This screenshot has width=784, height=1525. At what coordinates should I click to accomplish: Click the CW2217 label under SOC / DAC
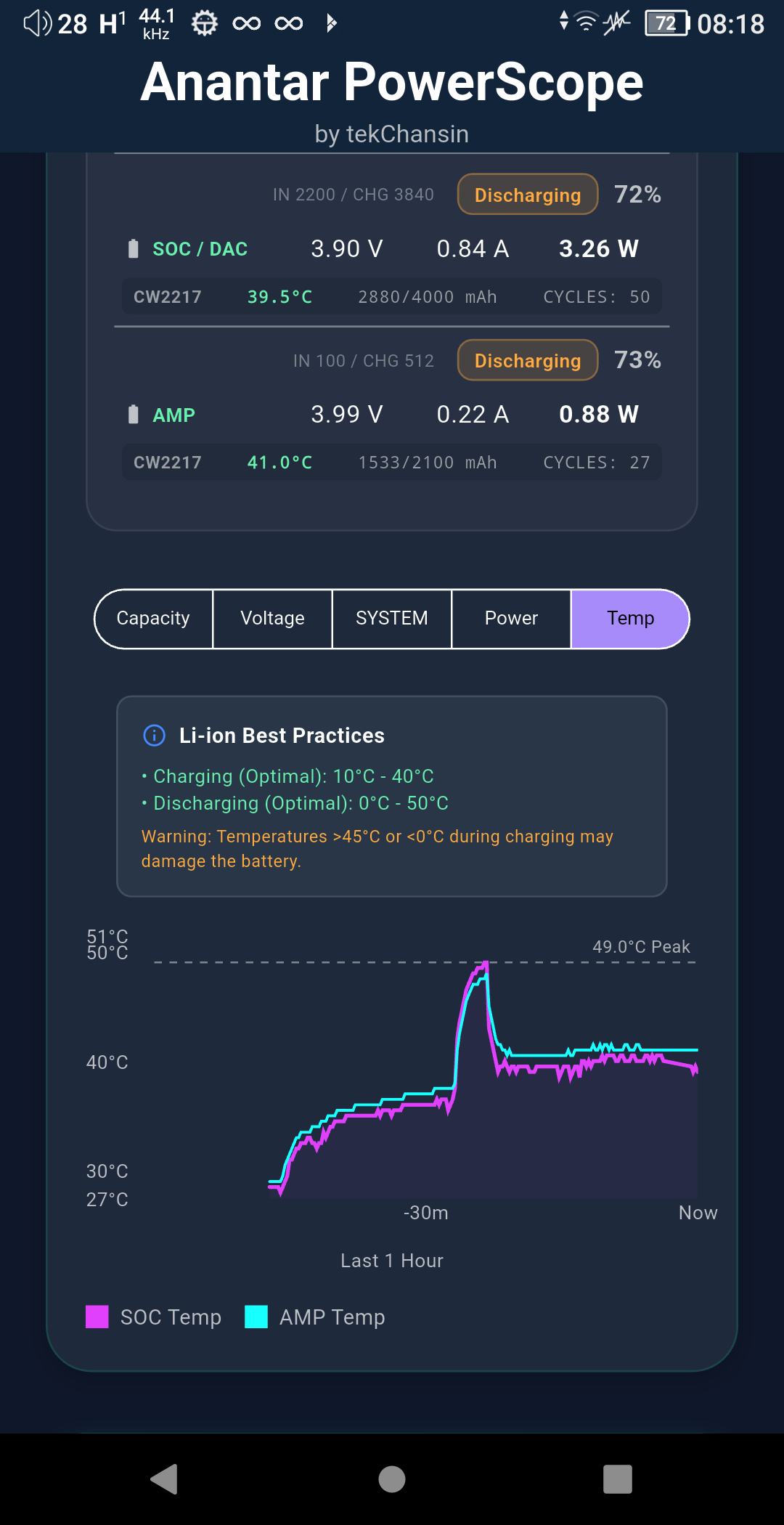168,296
